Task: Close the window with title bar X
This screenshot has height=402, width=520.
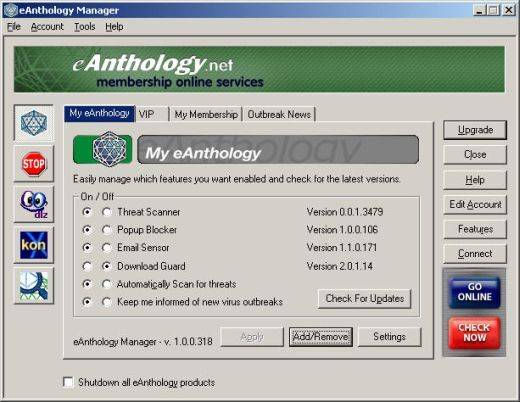Action: point(509,10)
